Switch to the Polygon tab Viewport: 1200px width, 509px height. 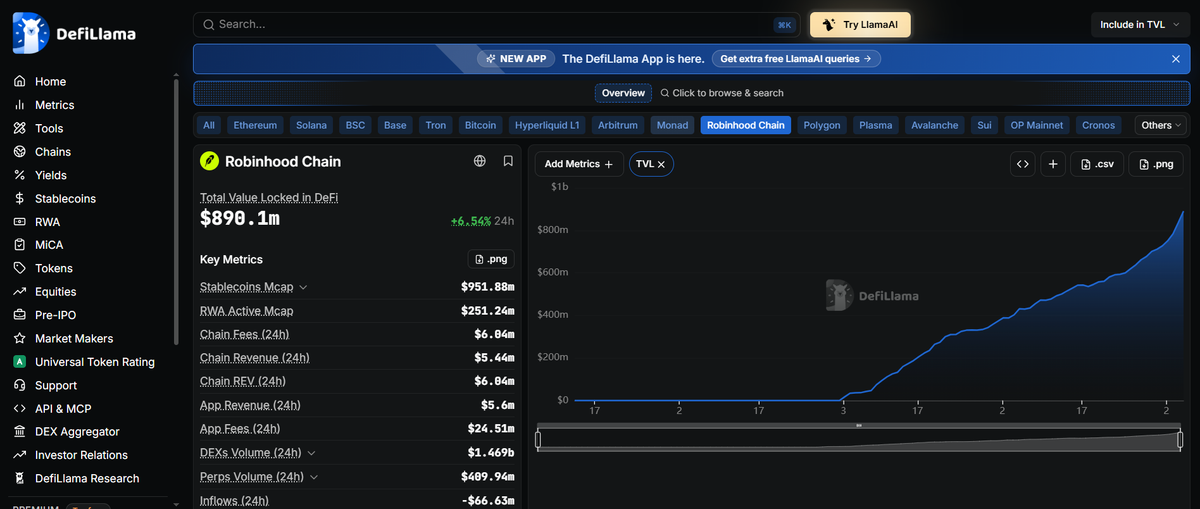[822, 125]
